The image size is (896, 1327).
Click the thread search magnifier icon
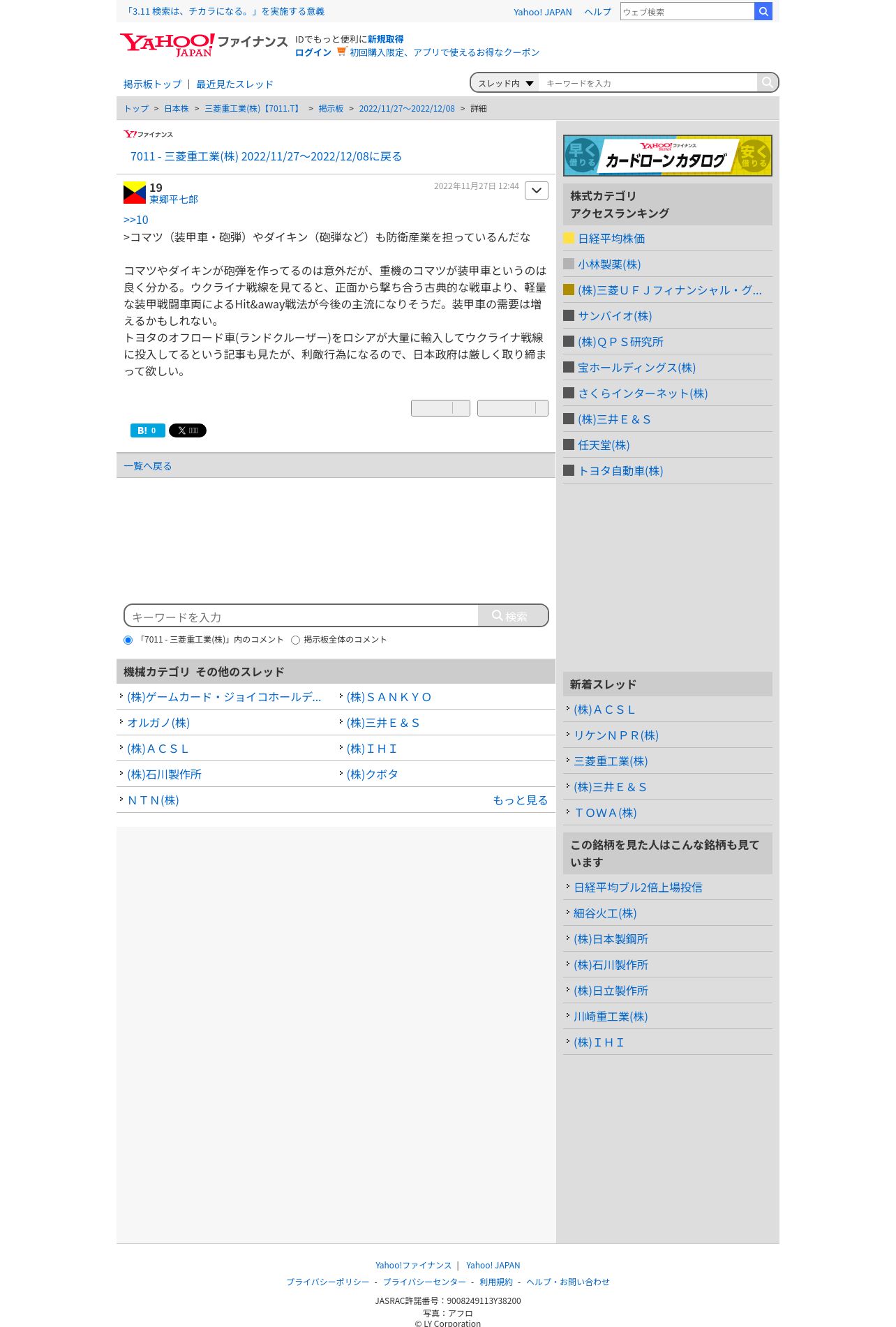tap(767, 82)
